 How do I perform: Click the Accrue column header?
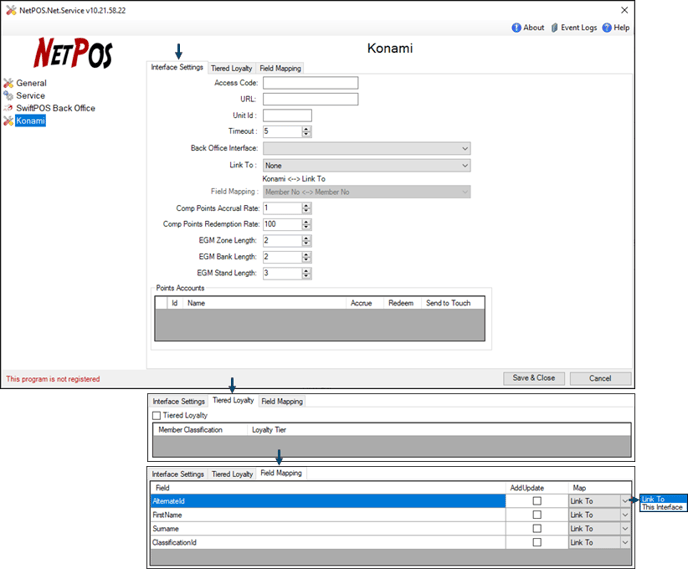pyautogui.click(x=365, y=303)
